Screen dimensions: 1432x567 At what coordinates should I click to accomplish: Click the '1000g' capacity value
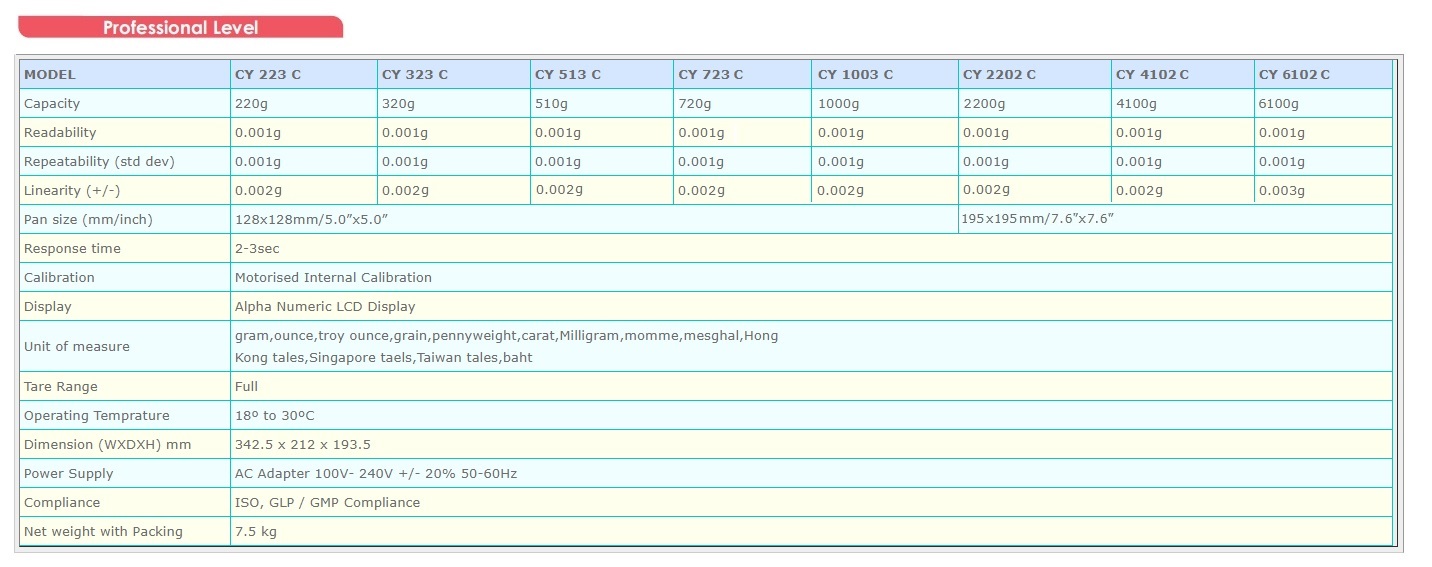coord(838,104)
